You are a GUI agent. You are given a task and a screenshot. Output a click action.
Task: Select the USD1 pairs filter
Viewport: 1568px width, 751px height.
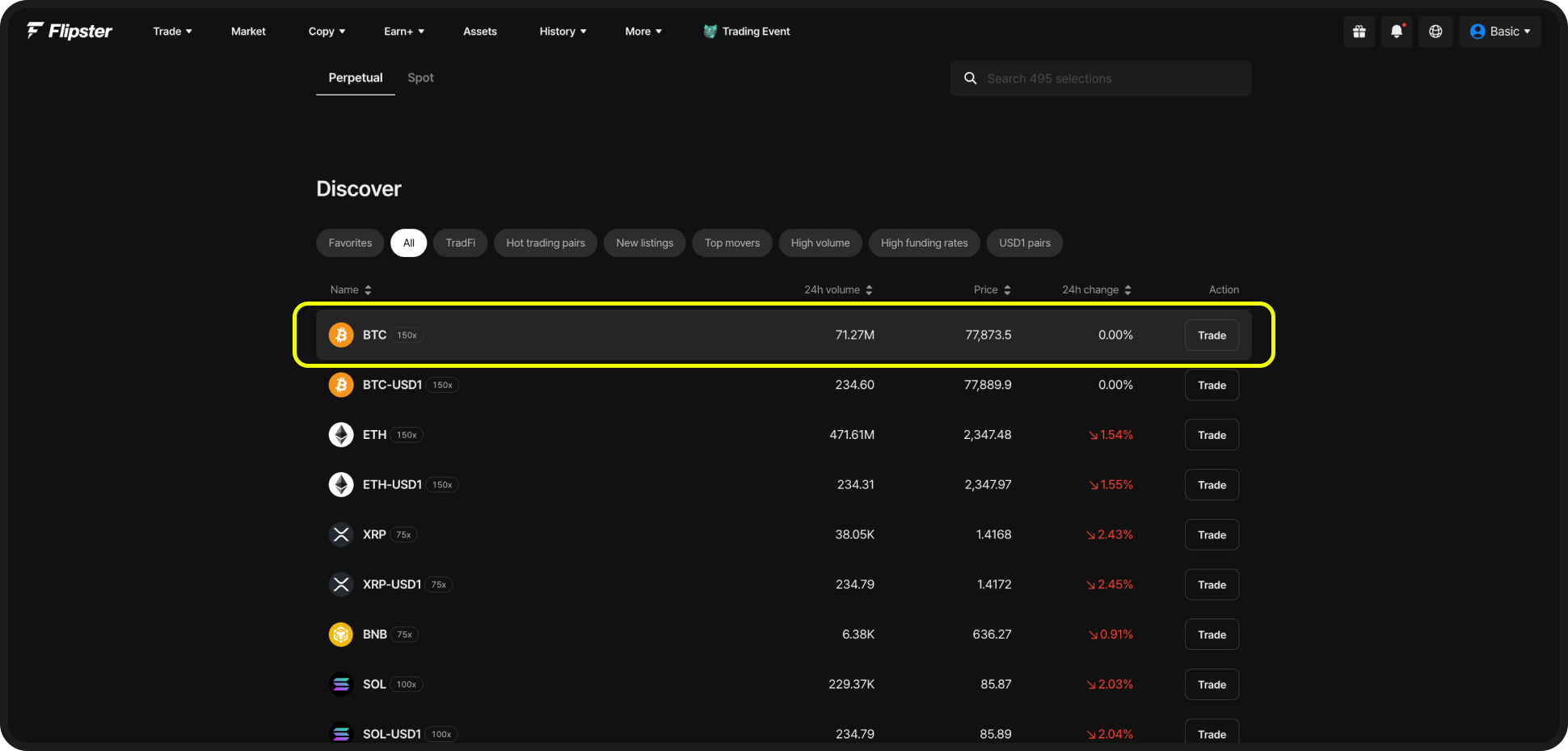pyautogui.click(x=1025, y=243)
